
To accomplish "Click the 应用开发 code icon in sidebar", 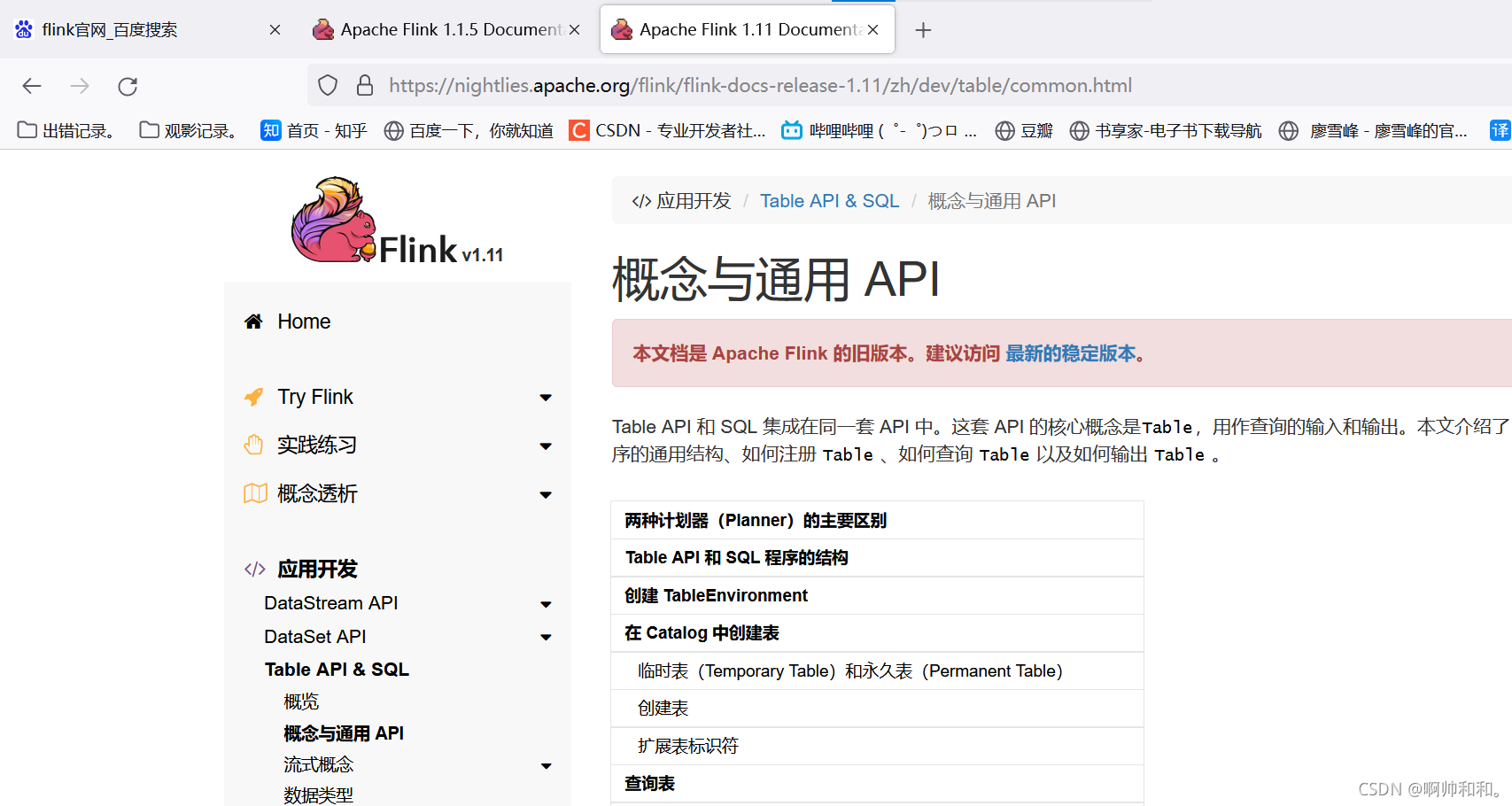I will click(x=255, y=569).
